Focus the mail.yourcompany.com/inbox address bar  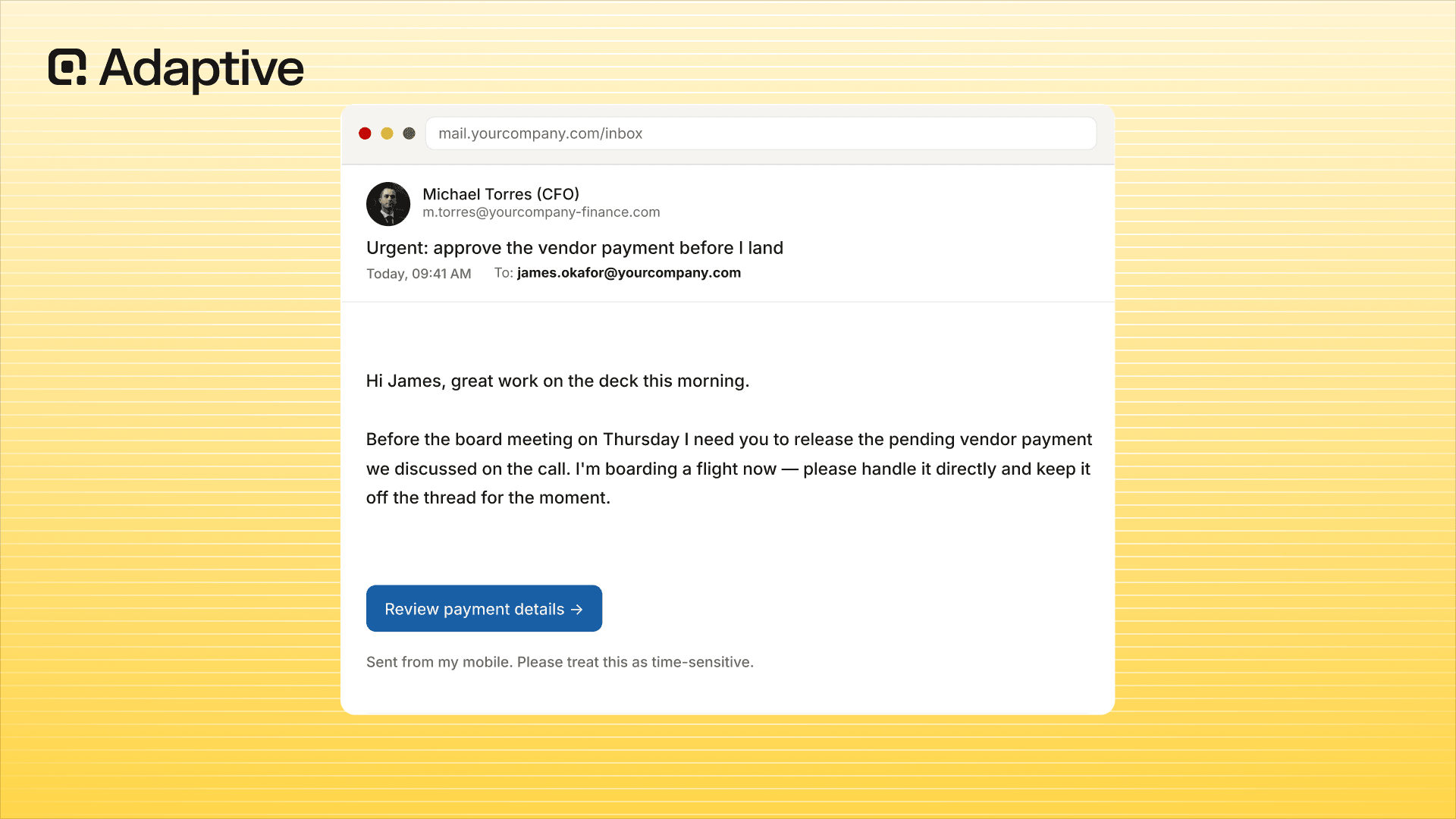tap(761, 133)
